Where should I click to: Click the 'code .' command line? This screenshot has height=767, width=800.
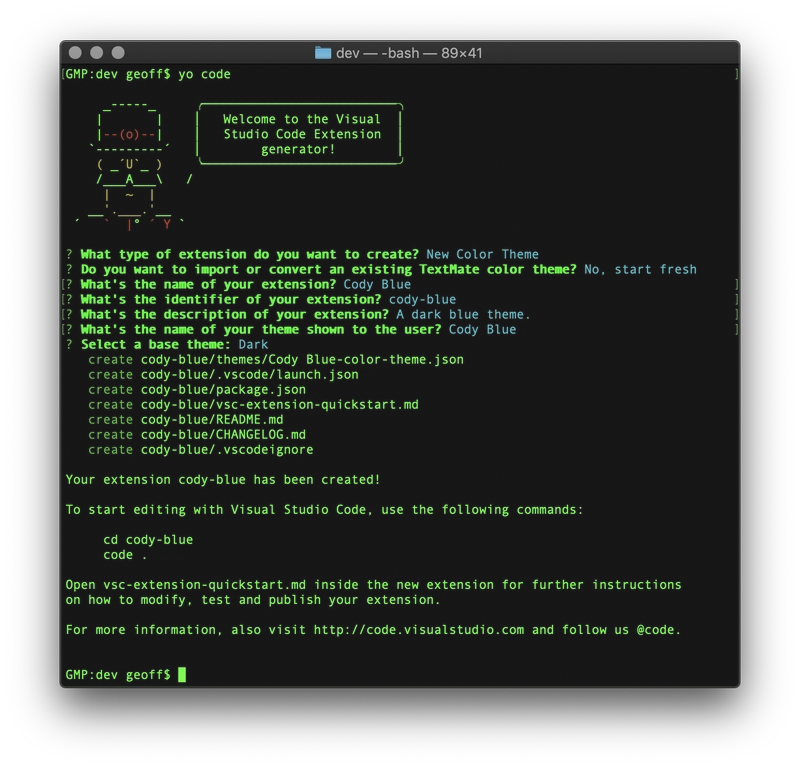(125, 555)
